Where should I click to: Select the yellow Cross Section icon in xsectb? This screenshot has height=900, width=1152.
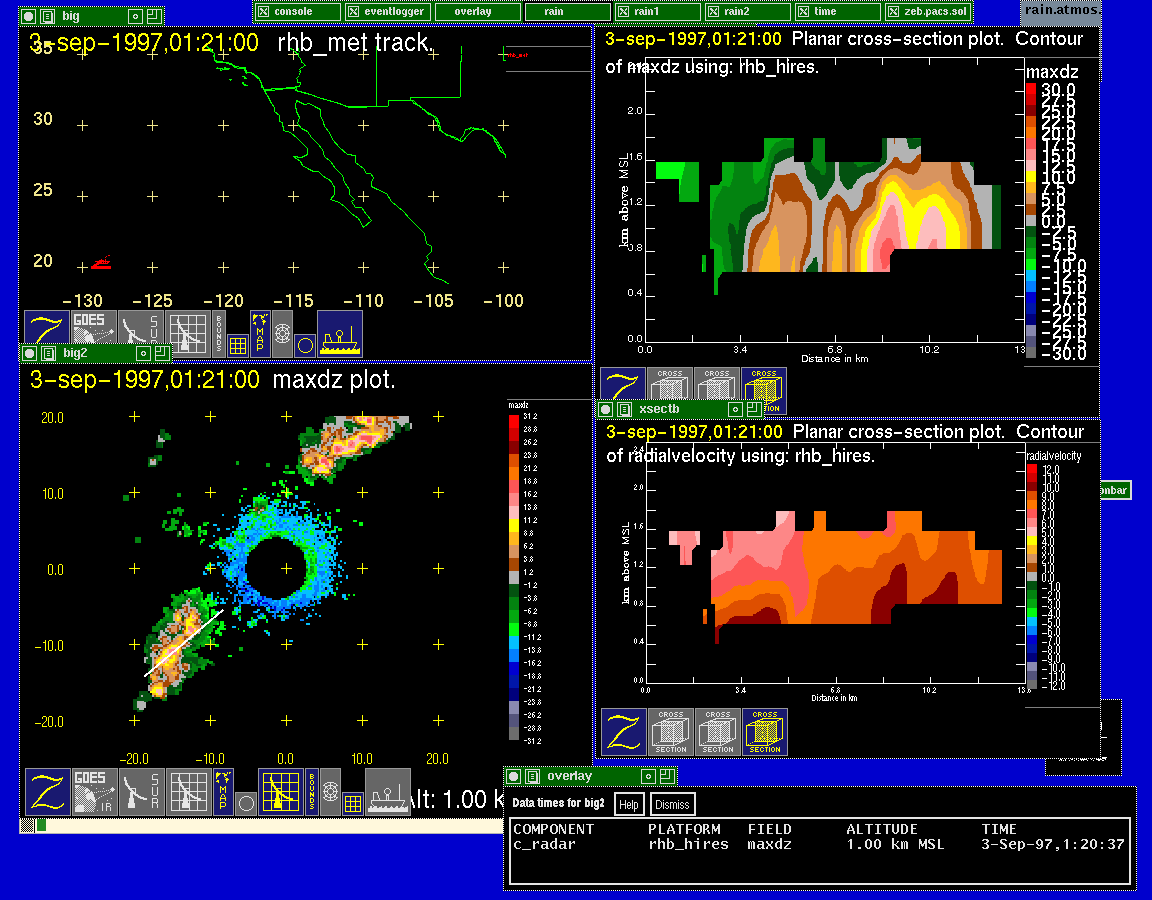pos(765,732)
